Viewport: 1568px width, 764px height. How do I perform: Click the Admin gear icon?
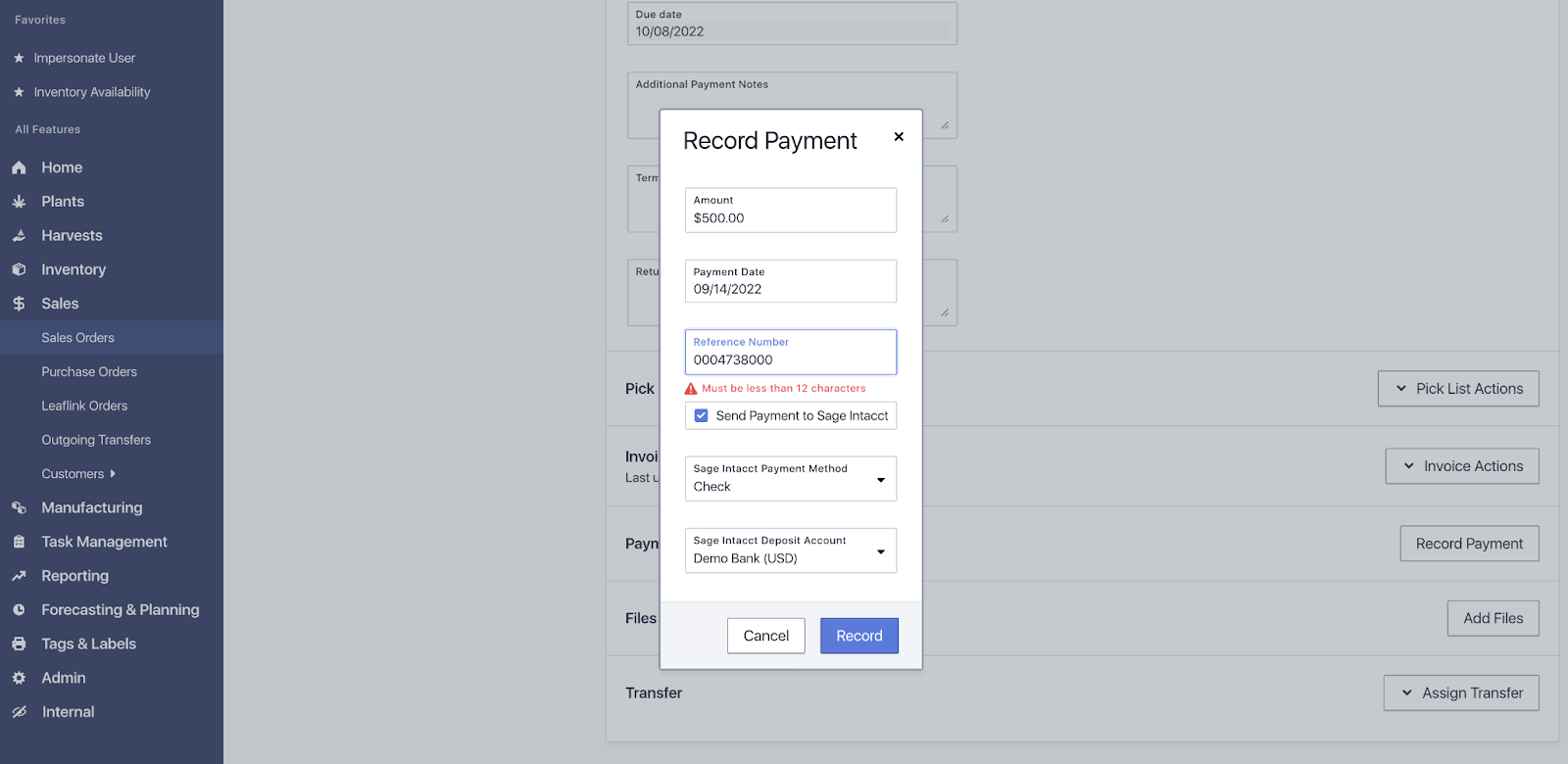[x=19, y=678]
